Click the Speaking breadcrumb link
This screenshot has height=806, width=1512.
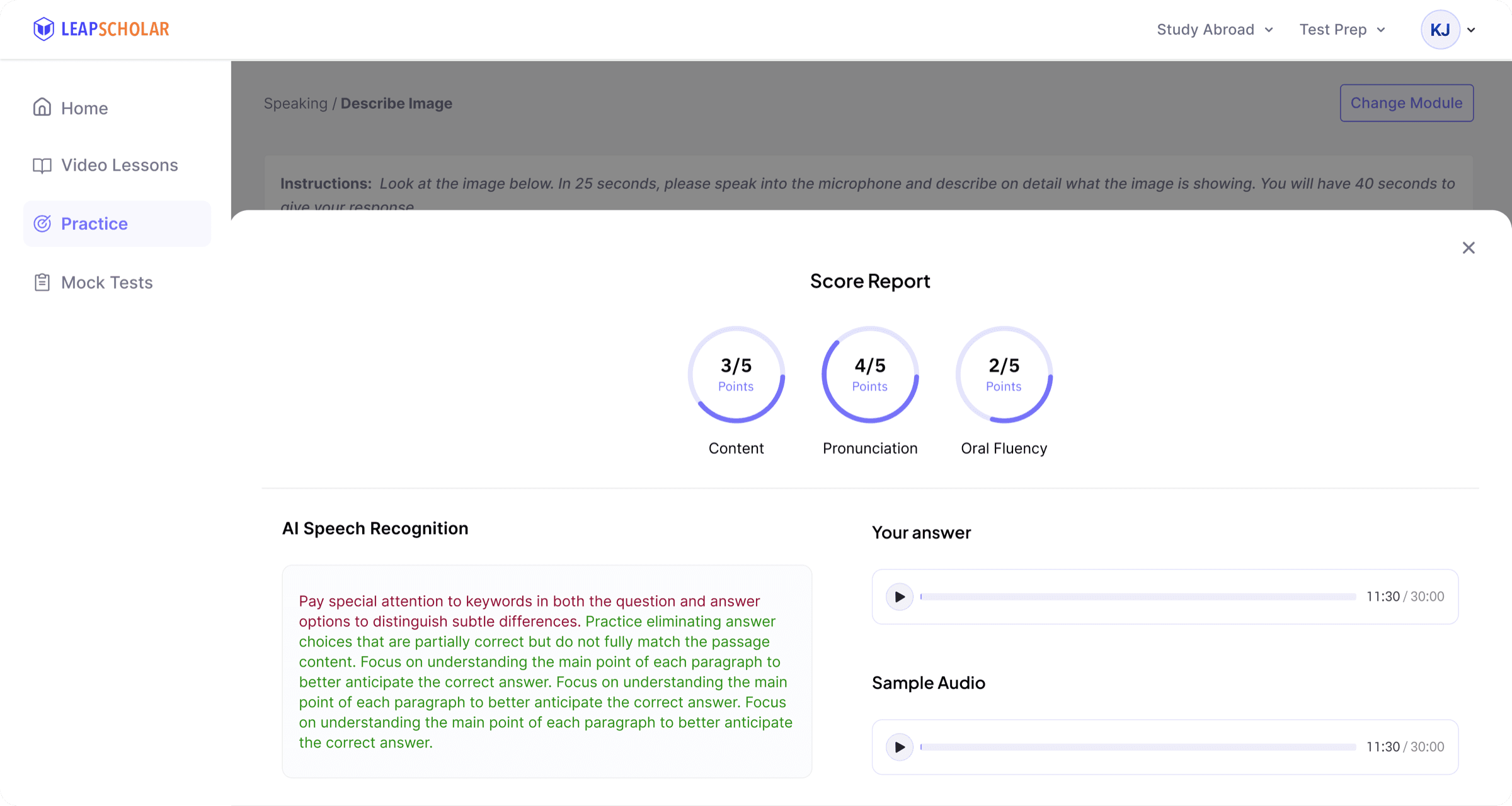(x=295, y=103)
